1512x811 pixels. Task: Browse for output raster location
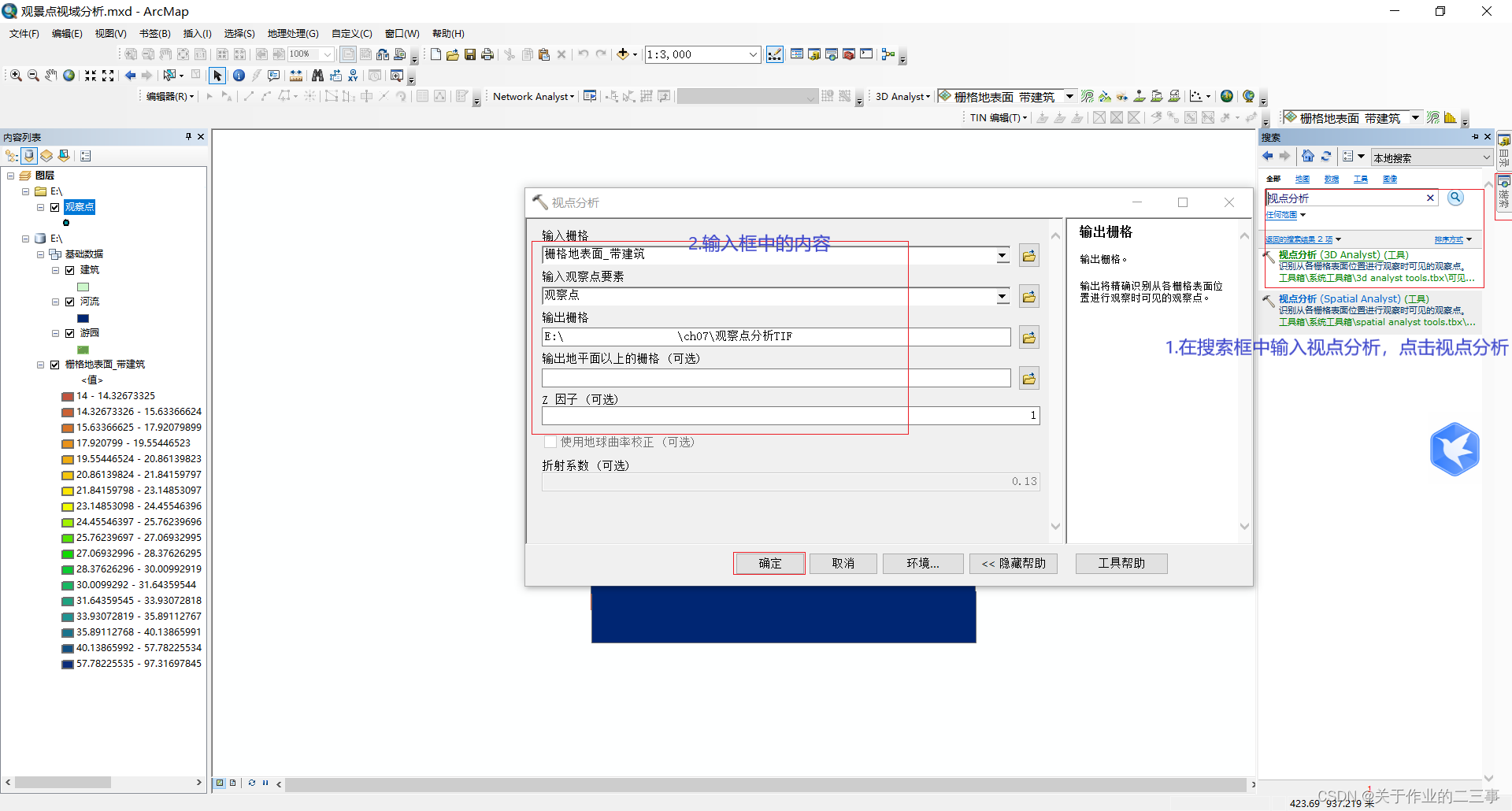[x=1029, y=338]
